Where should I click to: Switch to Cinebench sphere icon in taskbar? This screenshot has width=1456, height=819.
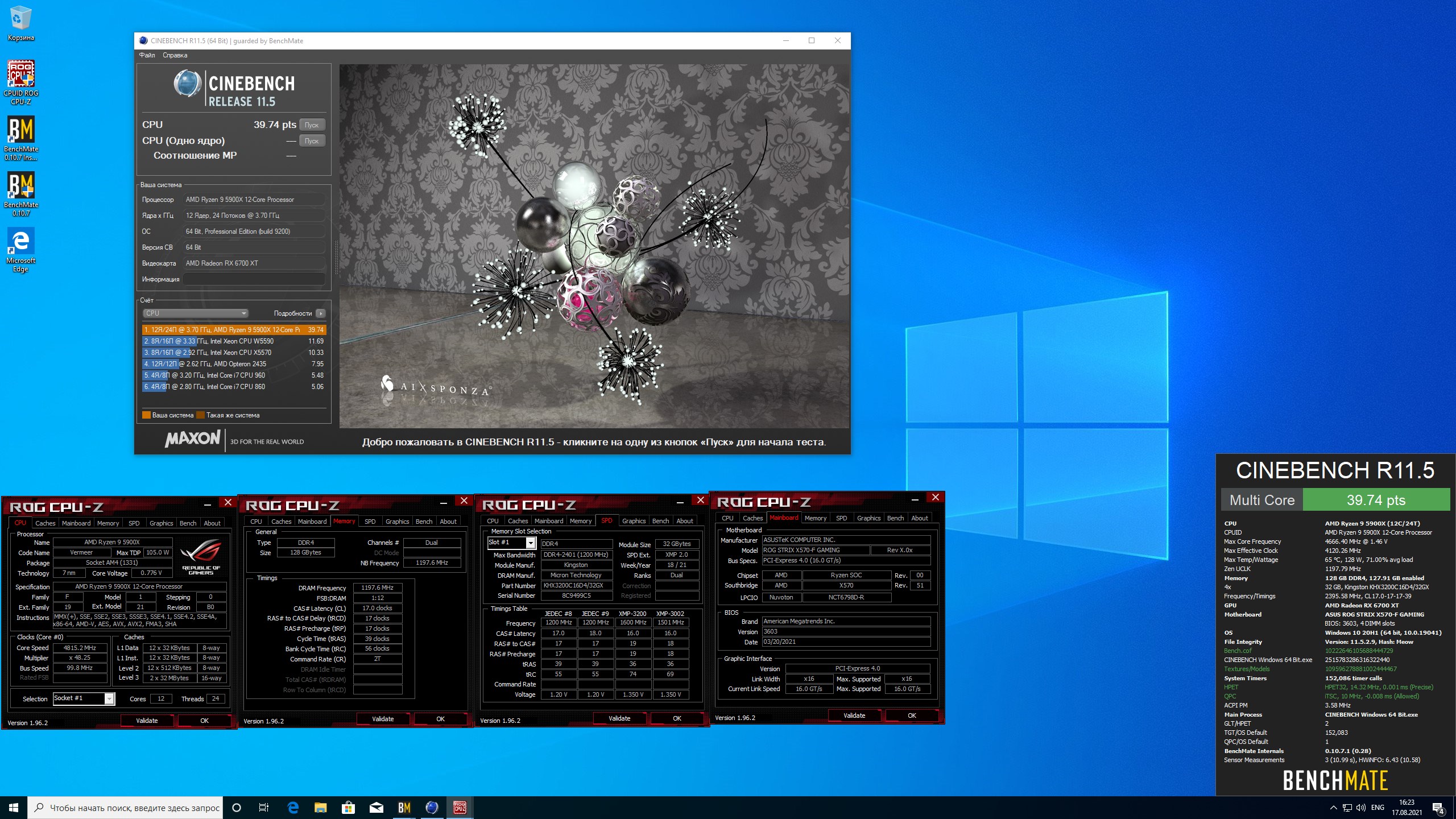click(432, 808)
